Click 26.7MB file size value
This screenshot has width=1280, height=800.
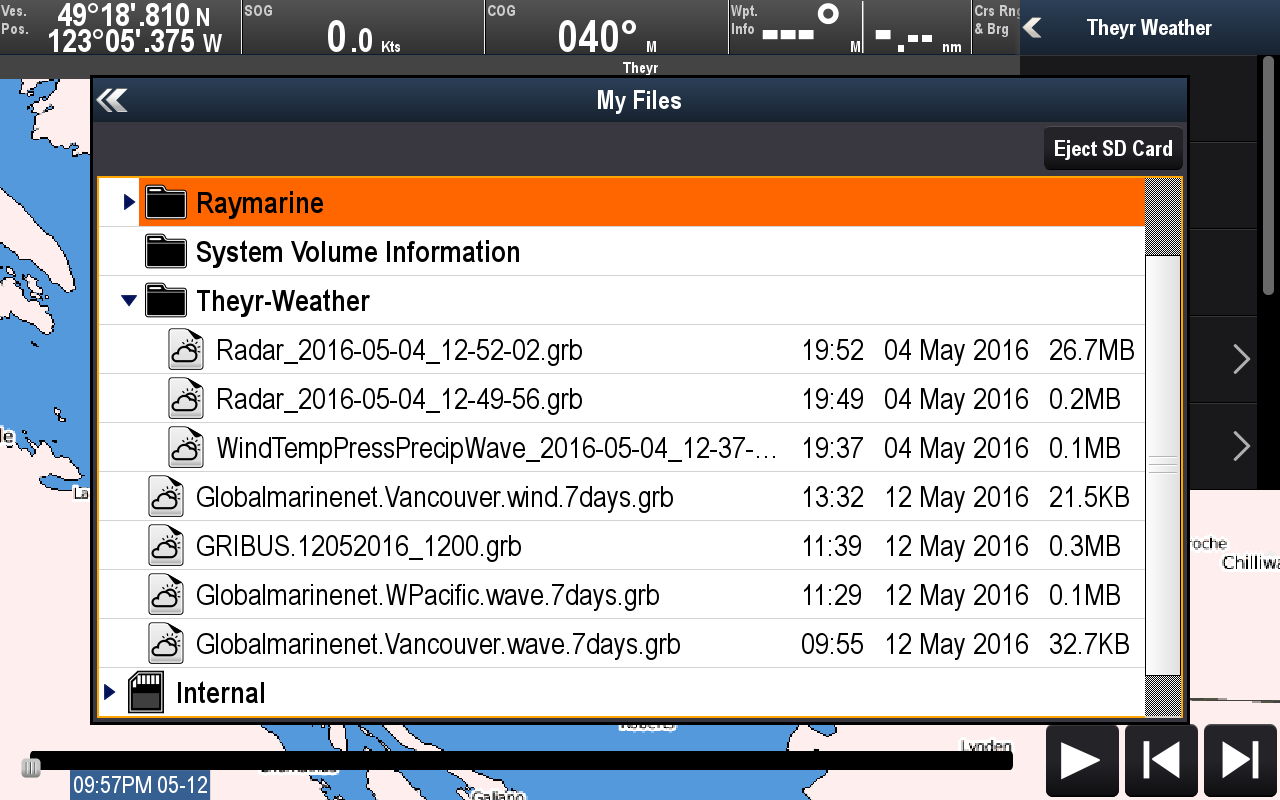(1091, 350)
